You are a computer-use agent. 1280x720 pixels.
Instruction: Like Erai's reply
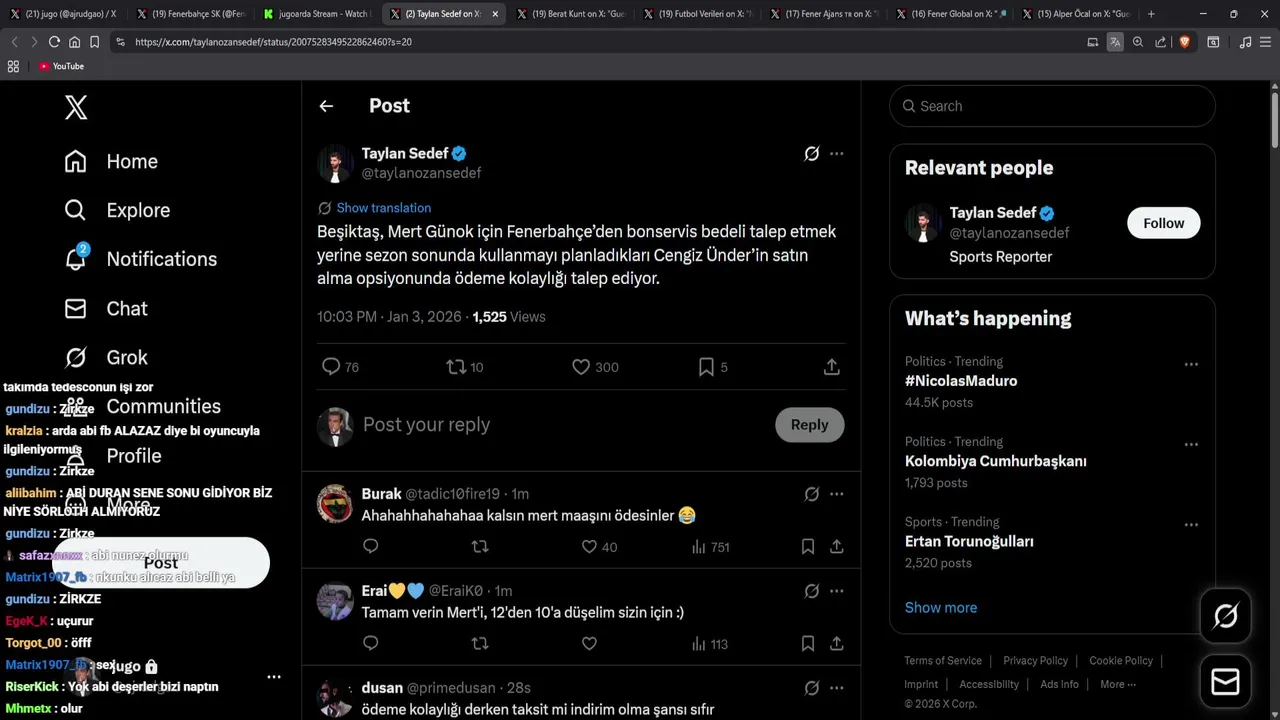589,644
